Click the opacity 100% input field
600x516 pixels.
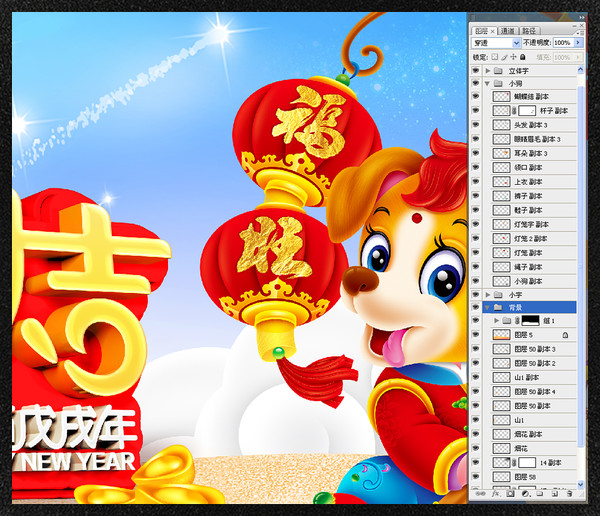[x=563, y=42]
